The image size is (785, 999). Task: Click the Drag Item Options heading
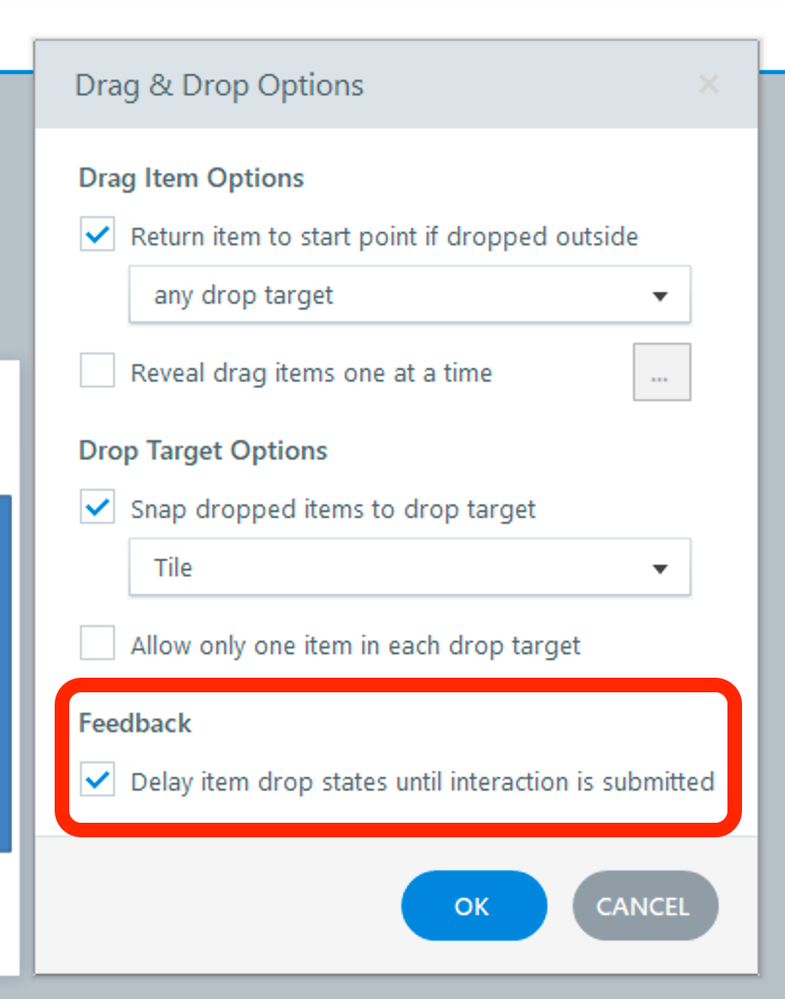coord(191,179)
